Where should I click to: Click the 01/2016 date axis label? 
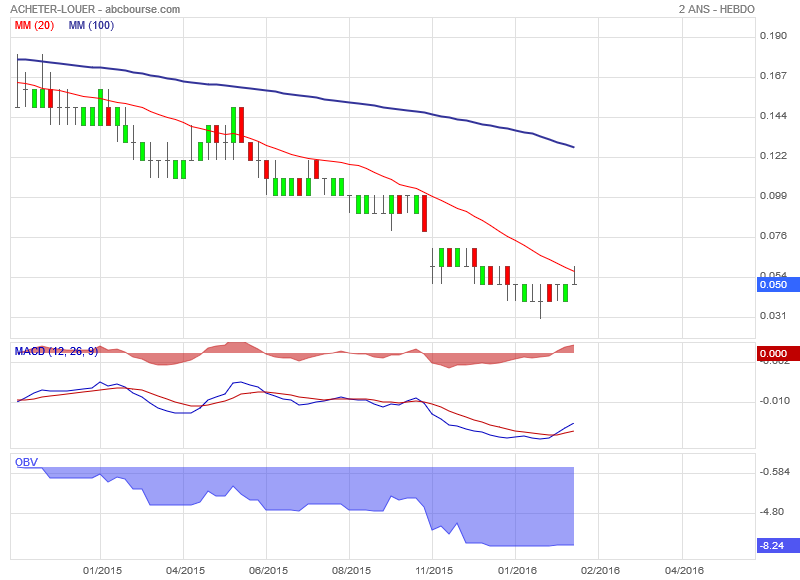(517, 570)
